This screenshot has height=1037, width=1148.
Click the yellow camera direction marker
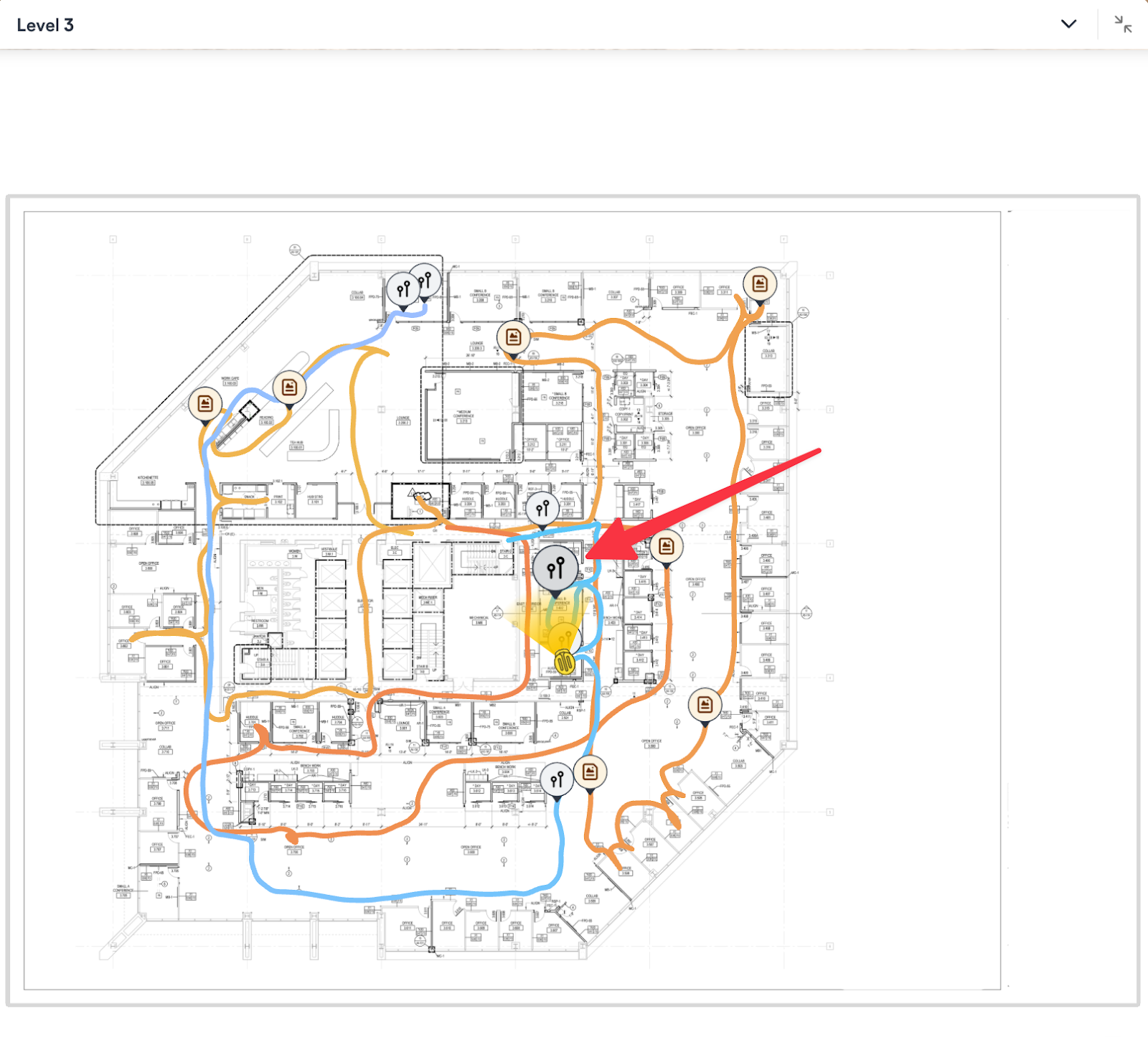(x=565, y=661)
